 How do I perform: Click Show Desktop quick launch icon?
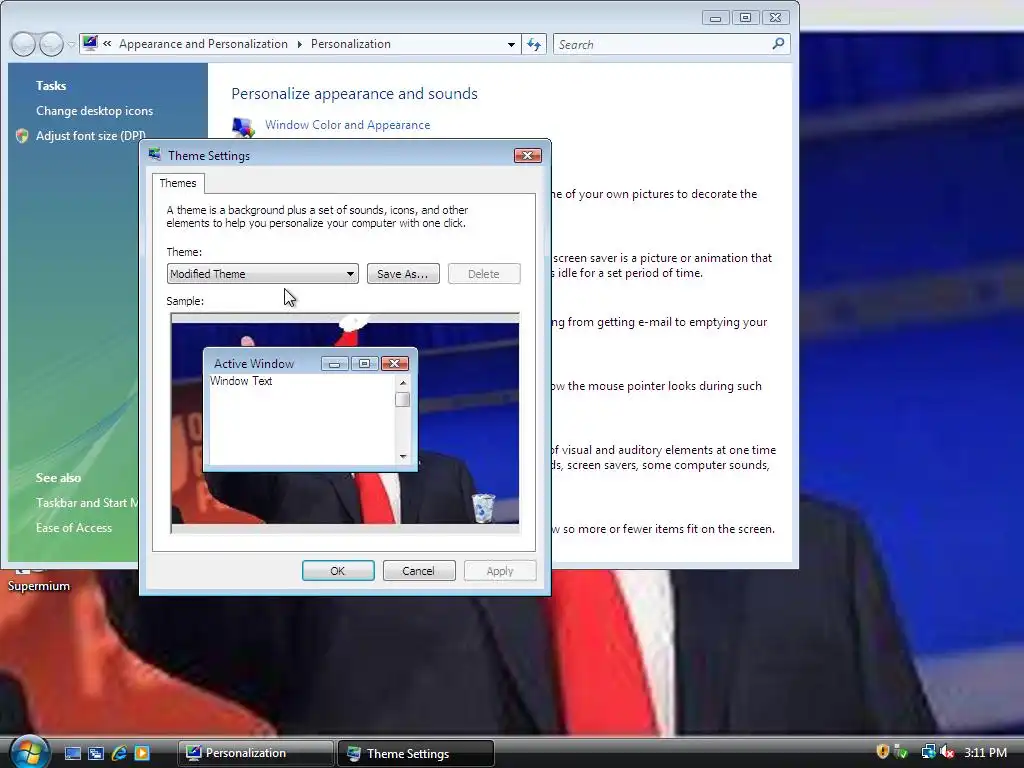click(x=72, y=753)
